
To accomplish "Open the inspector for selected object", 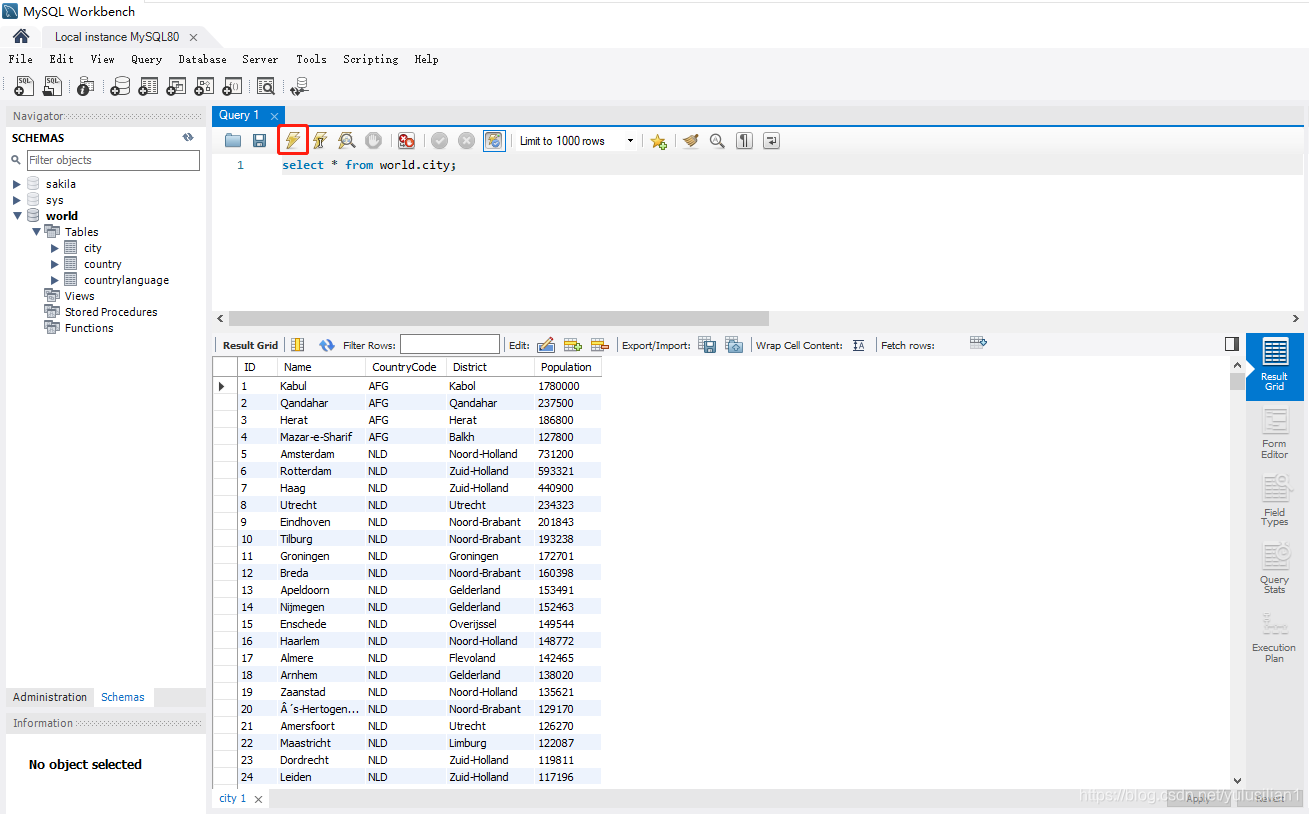I will 86,87.
